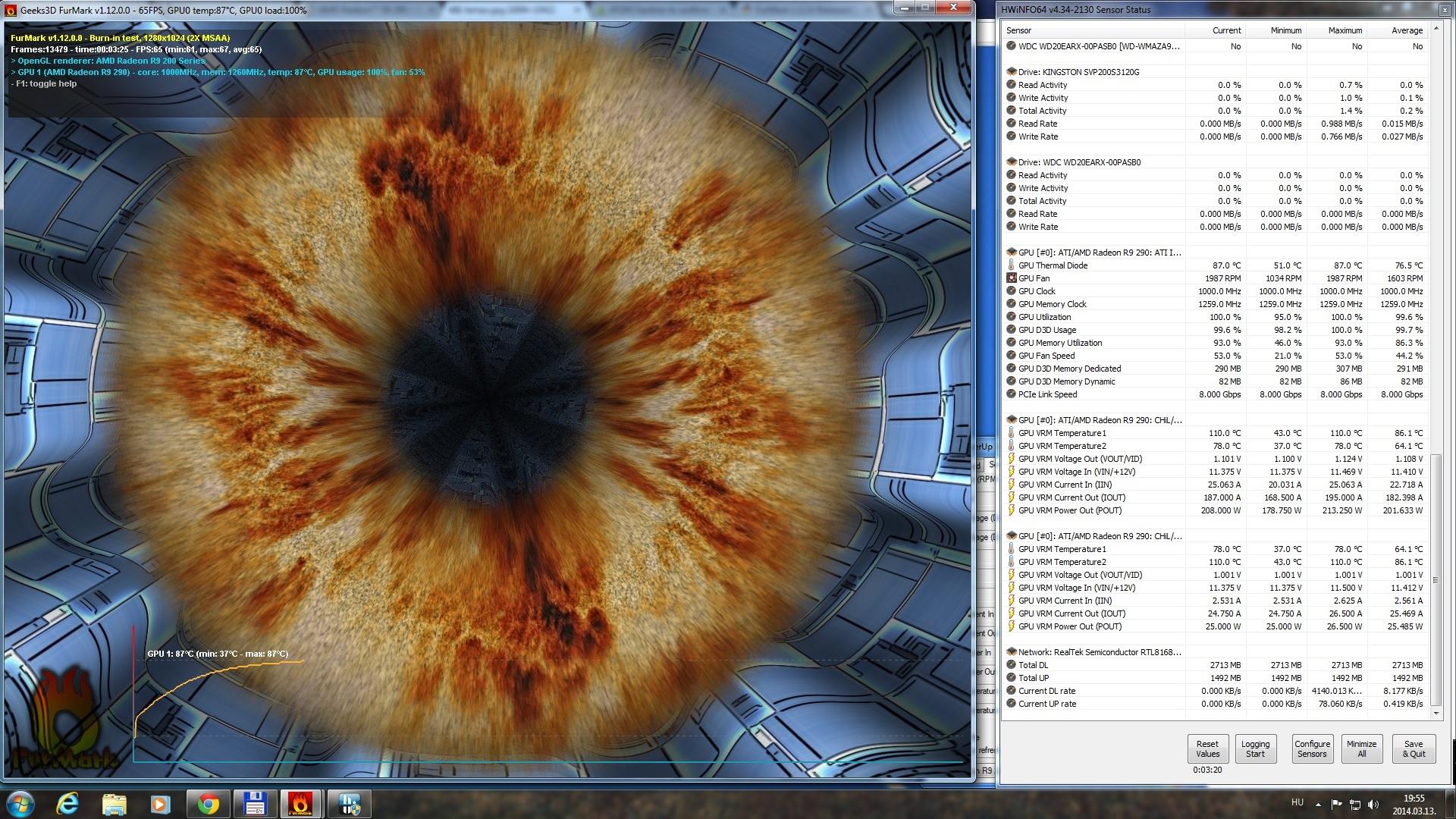Click the WDC WD20EARX-00PASB0 [WD-WMAZA9... row

click(x=1215, y=46)
